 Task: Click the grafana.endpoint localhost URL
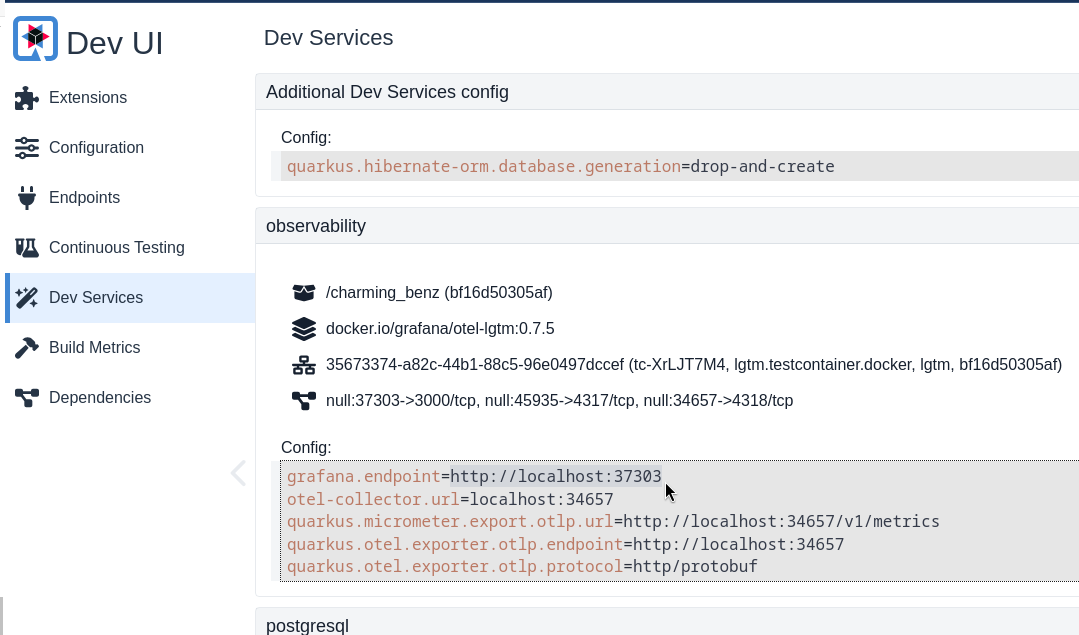tap(553, 476)
